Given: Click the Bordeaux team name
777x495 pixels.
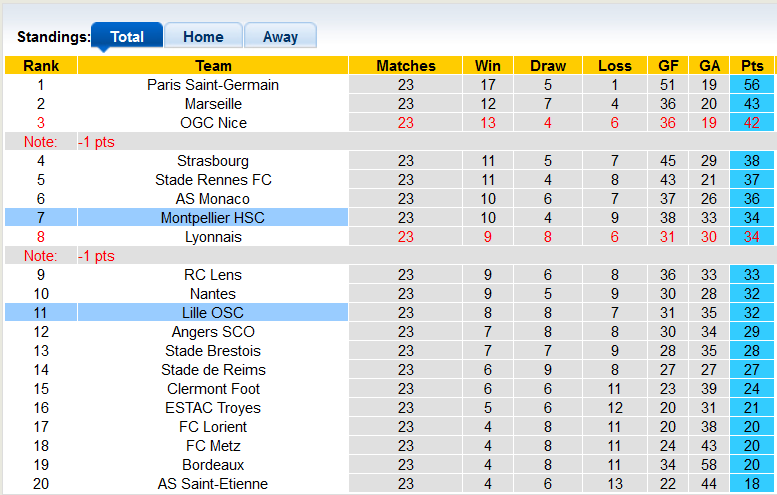Looking at the screenshot, I should pyautogui.click(x=213, y=465).
